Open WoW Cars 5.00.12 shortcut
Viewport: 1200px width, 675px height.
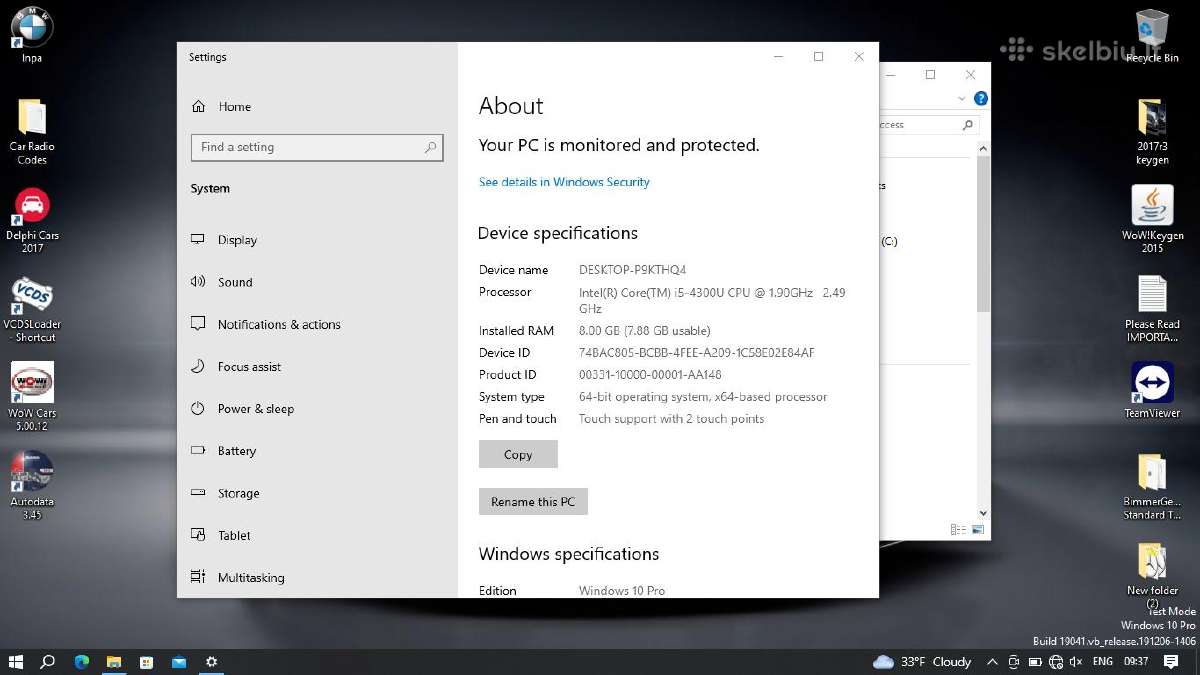tap(32, 396)
